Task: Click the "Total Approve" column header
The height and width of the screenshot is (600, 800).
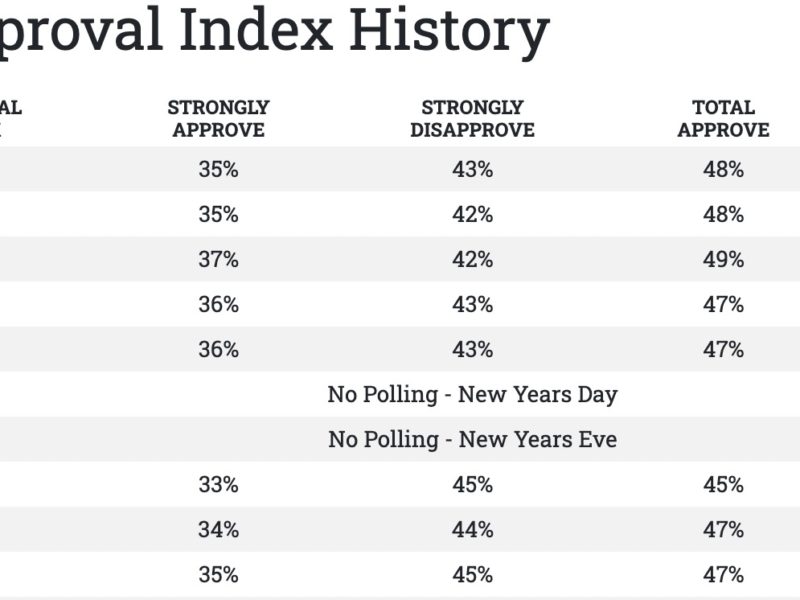Action: [723, 119]
